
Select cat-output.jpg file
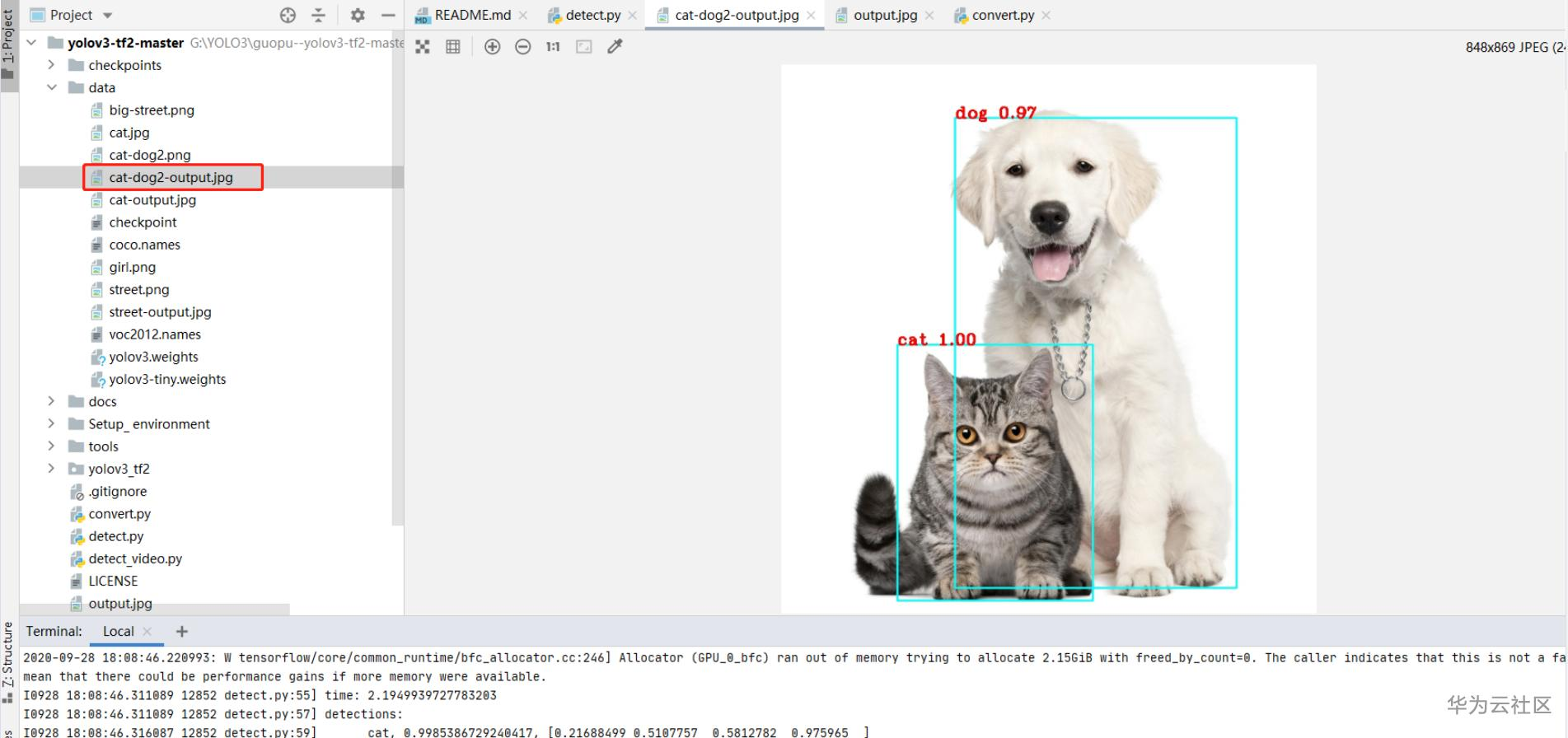tap(152, 199)
